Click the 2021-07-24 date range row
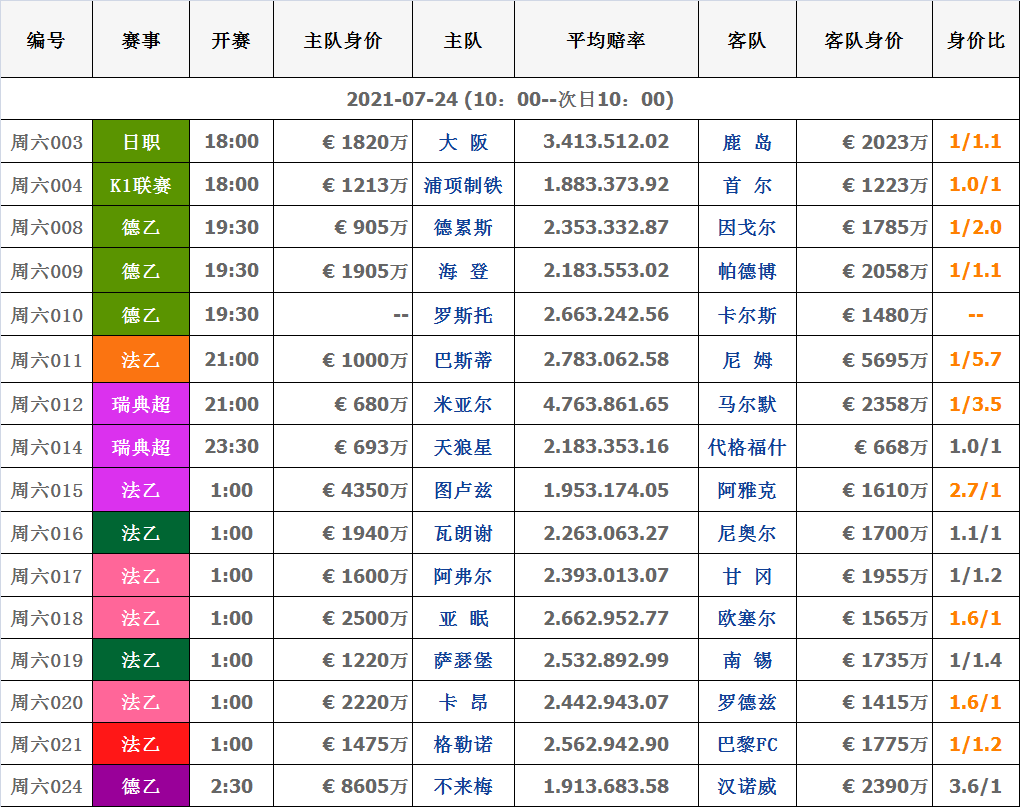This screenshot has width=1020, height=807. 510,100
